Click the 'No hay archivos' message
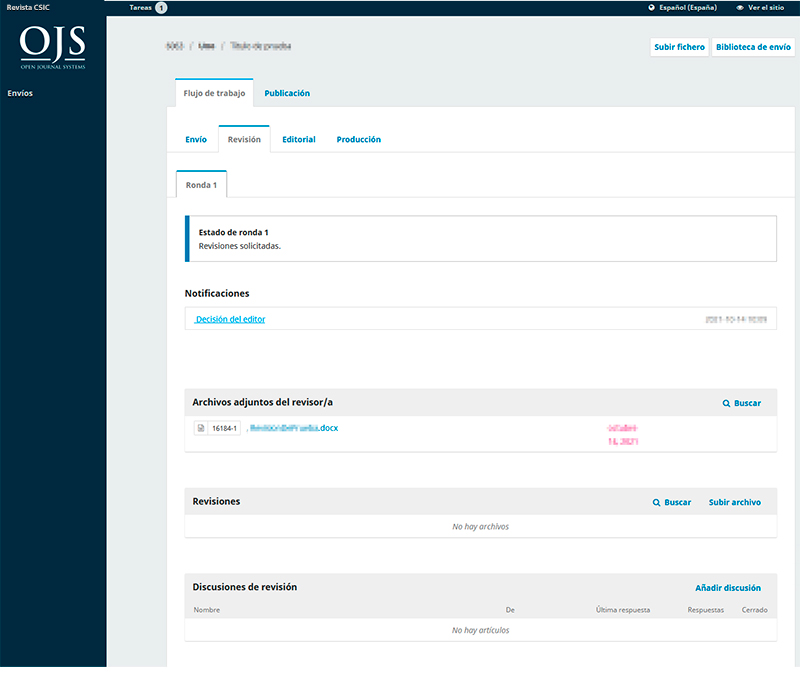 pos(480,527)
